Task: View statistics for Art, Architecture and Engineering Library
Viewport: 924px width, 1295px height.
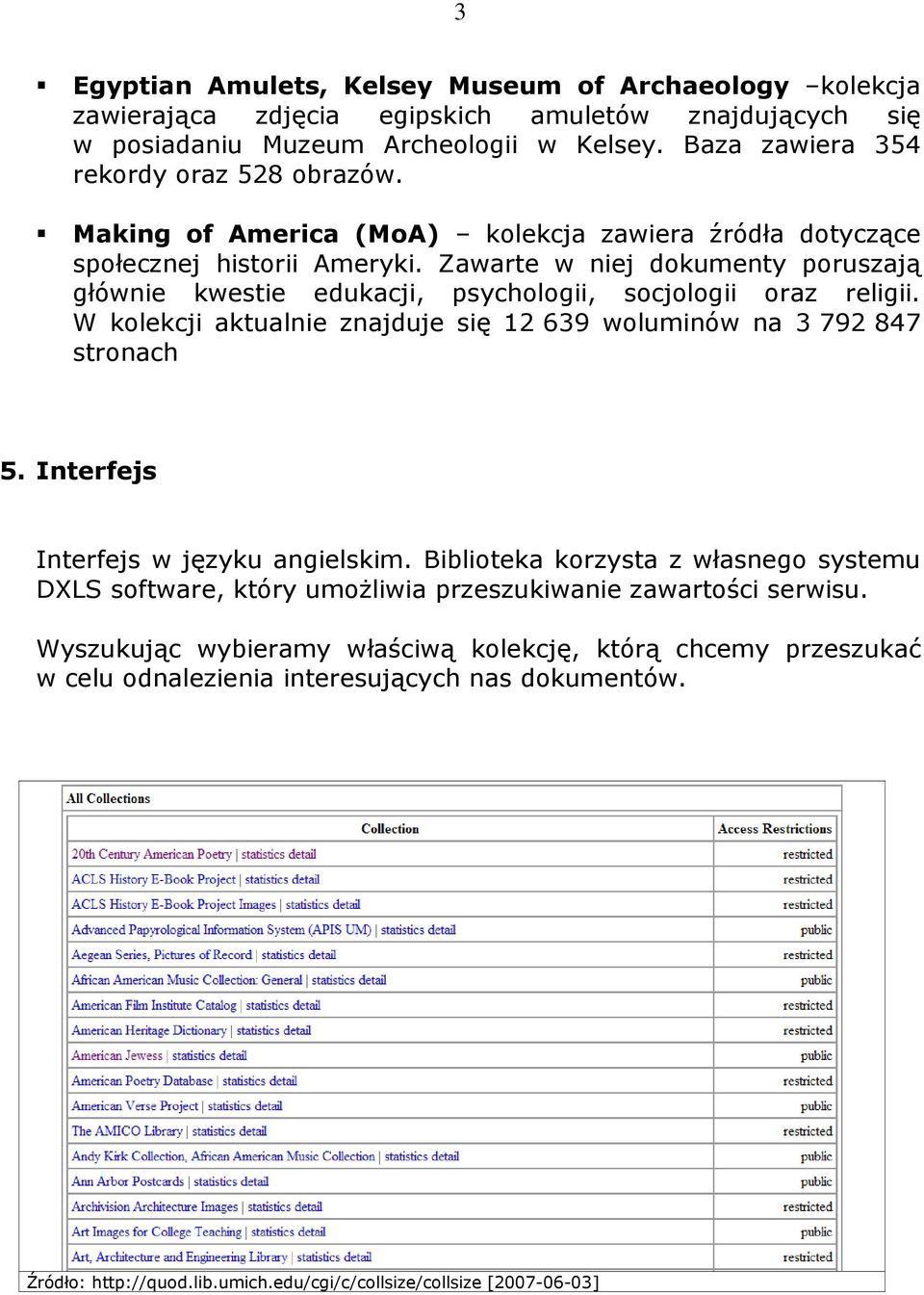Action: pyautogui.click(x=319, y=1256)
